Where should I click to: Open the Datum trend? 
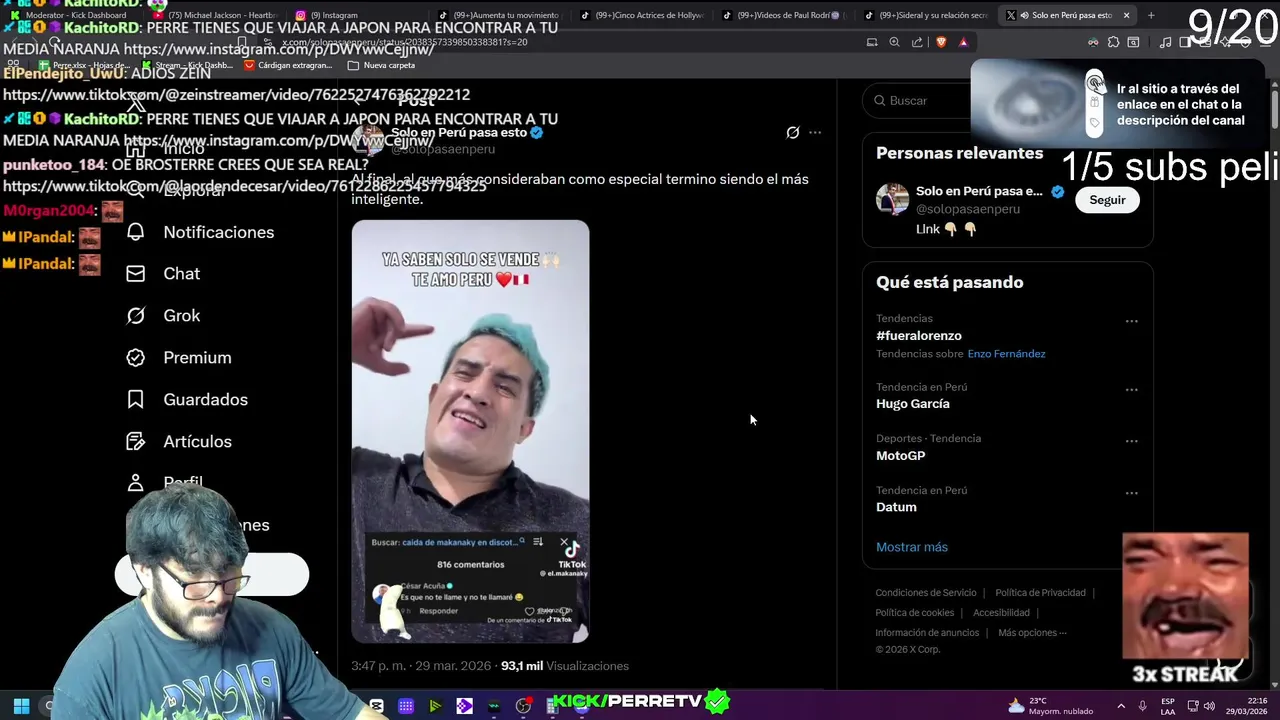(896, 507)
